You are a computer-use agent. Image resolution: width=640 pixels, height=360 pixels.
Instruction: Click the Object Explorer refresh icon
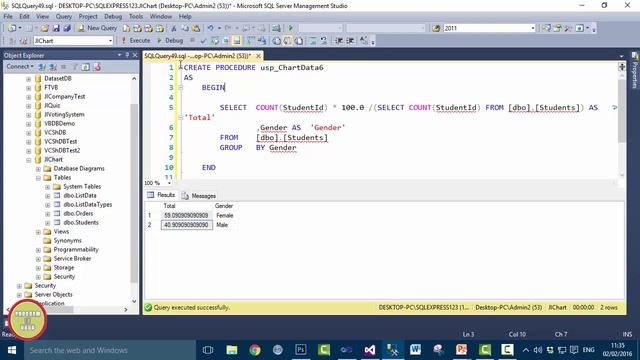tap(86, 67)
